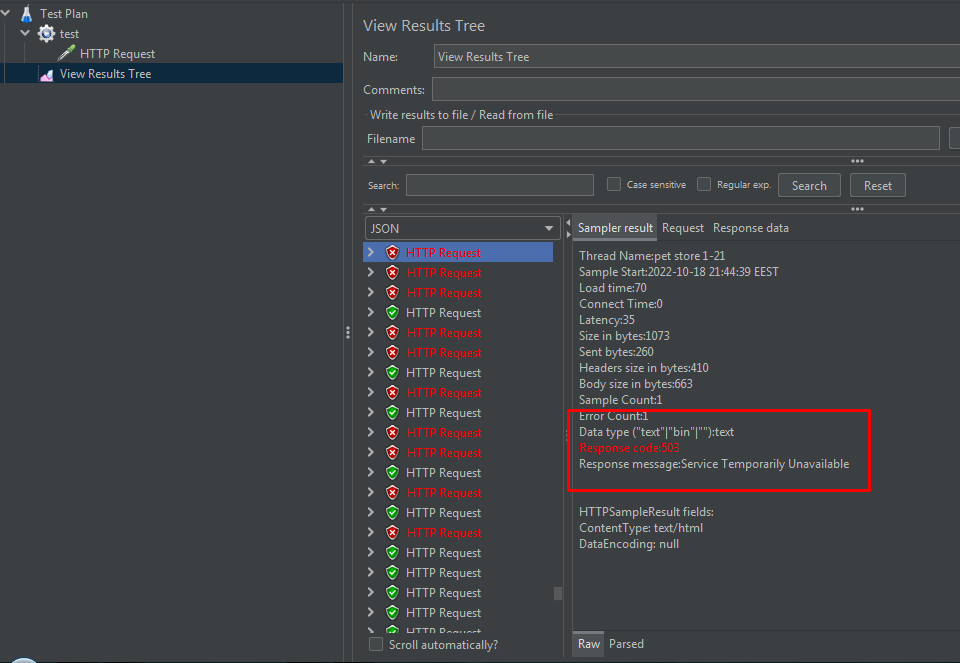The height and width of the screenshot is (663, 960).
Task: Select the Parsed view tab
Action: [x=626, y=643]
